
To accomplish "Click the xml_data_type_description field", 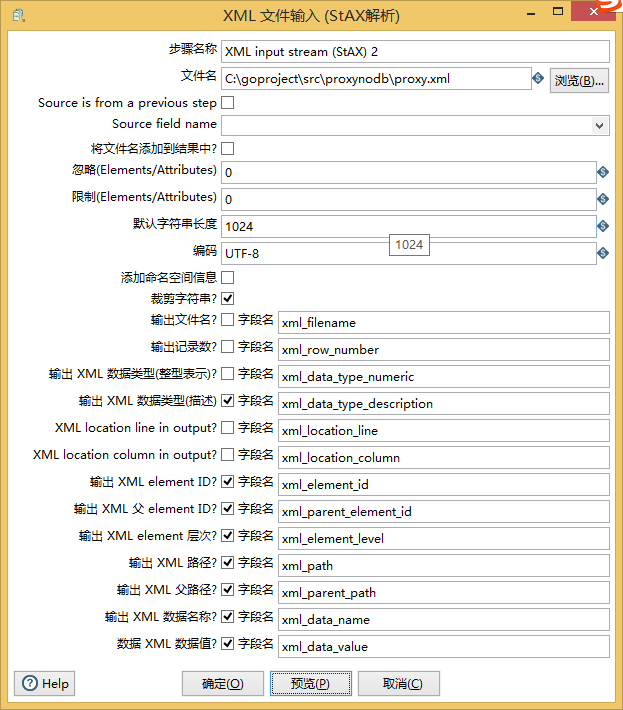I will click(444, 404).
